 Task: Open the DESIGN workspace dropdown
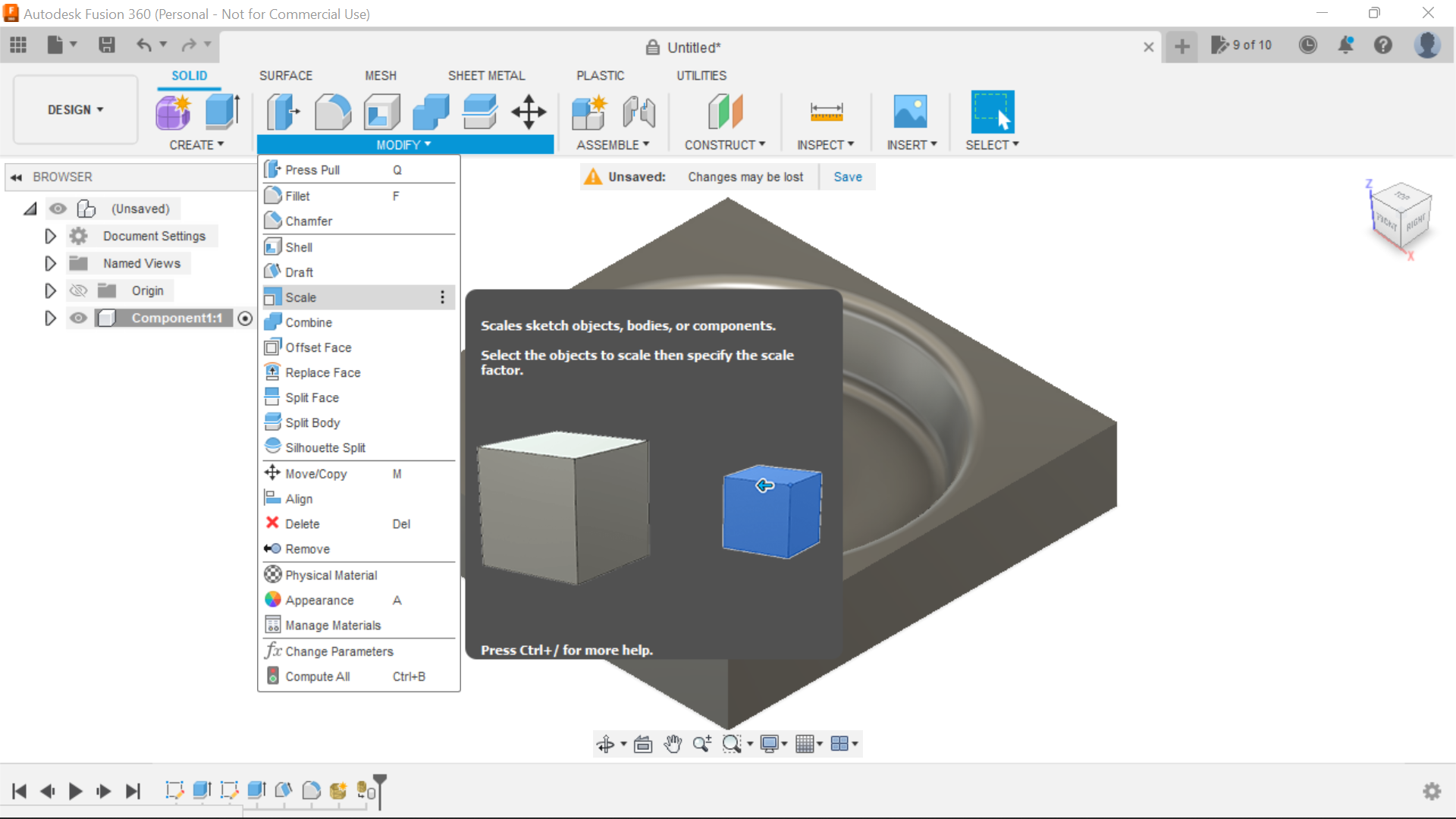[x=75, y=110]
